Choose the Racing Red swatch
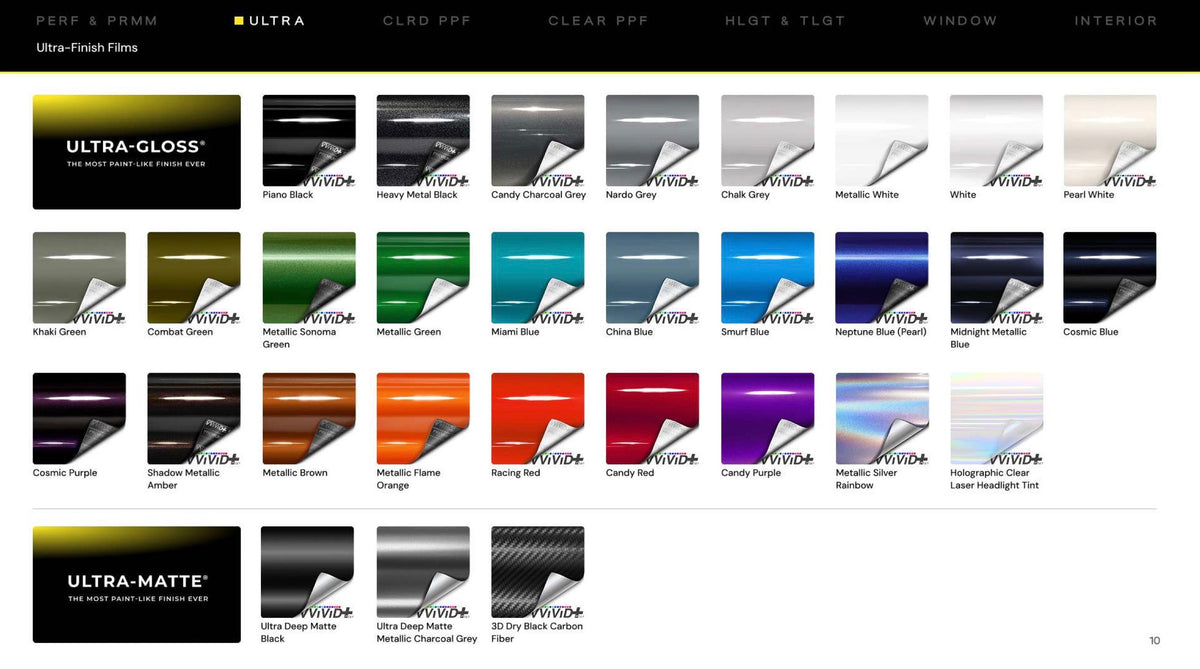Image resolution: width=1200 pixels, height=669 pixels. [538, 419]
